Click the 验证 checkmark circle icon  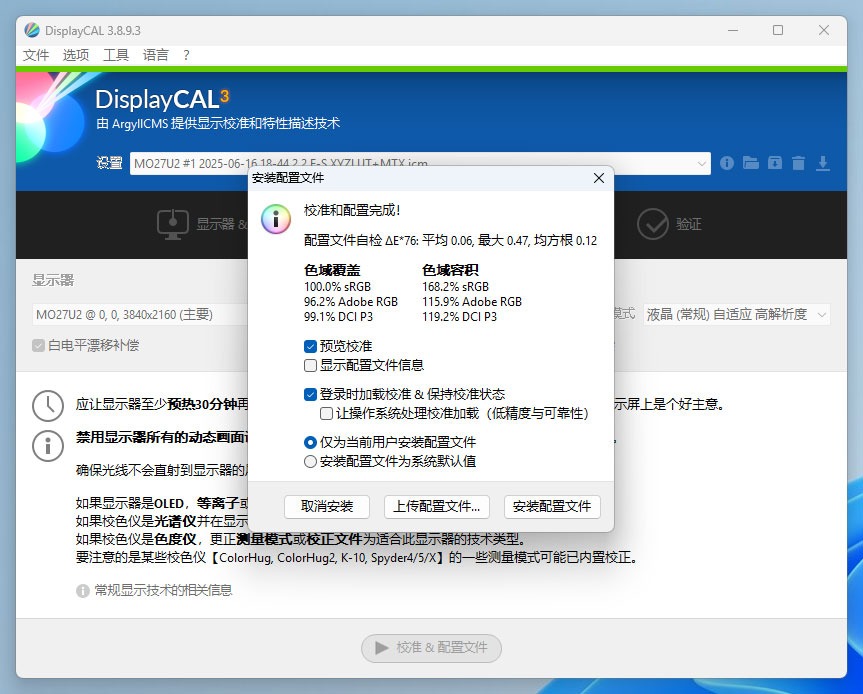point(653,224)
